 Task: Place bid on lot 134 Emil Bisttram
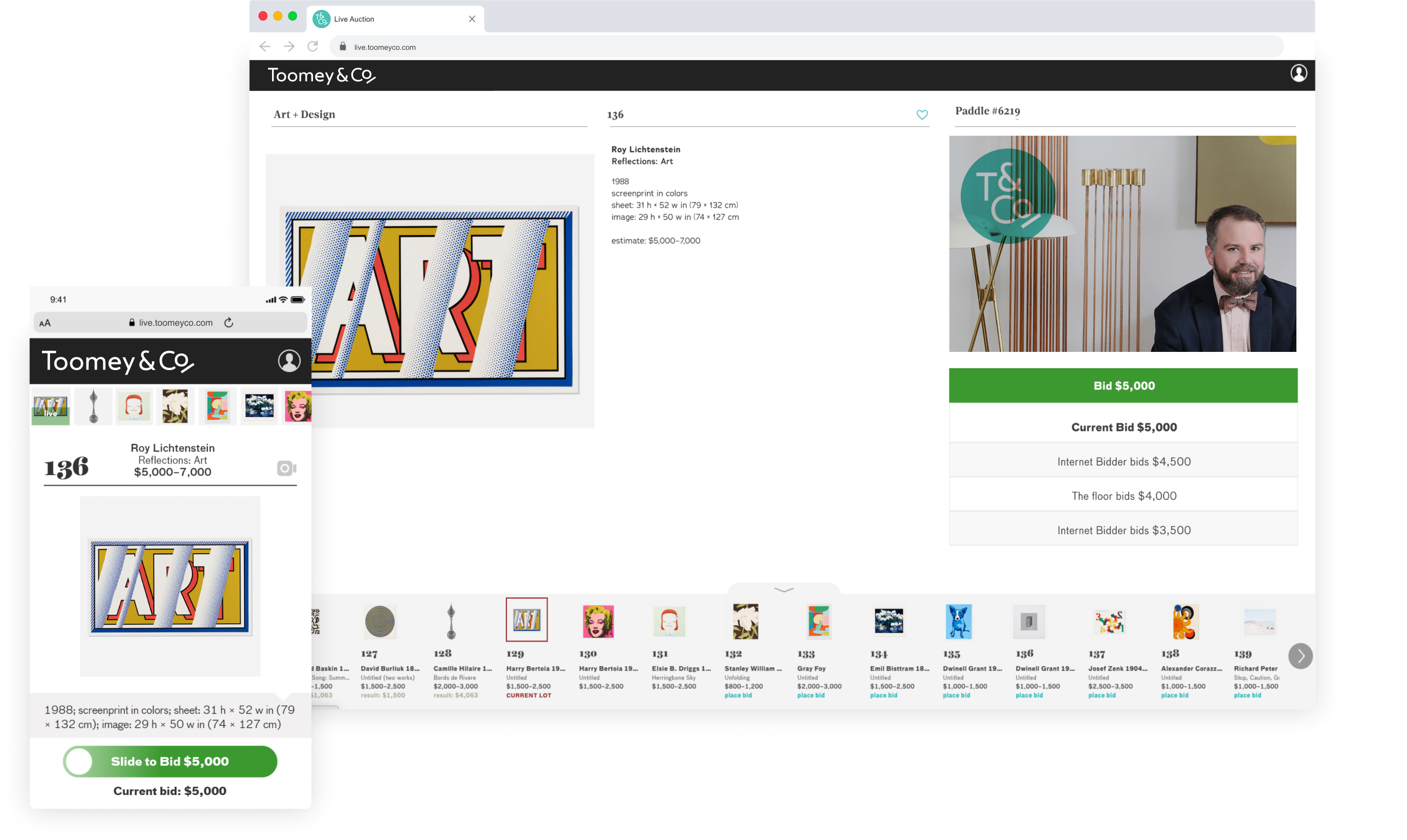coord(883,695)
